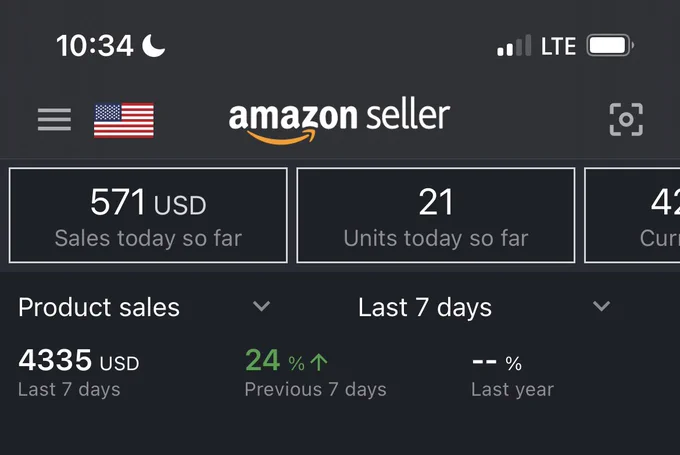This screenshot has width=680, height=455.
Task: Expand the Last 7 days chevron
Action: 602,306
